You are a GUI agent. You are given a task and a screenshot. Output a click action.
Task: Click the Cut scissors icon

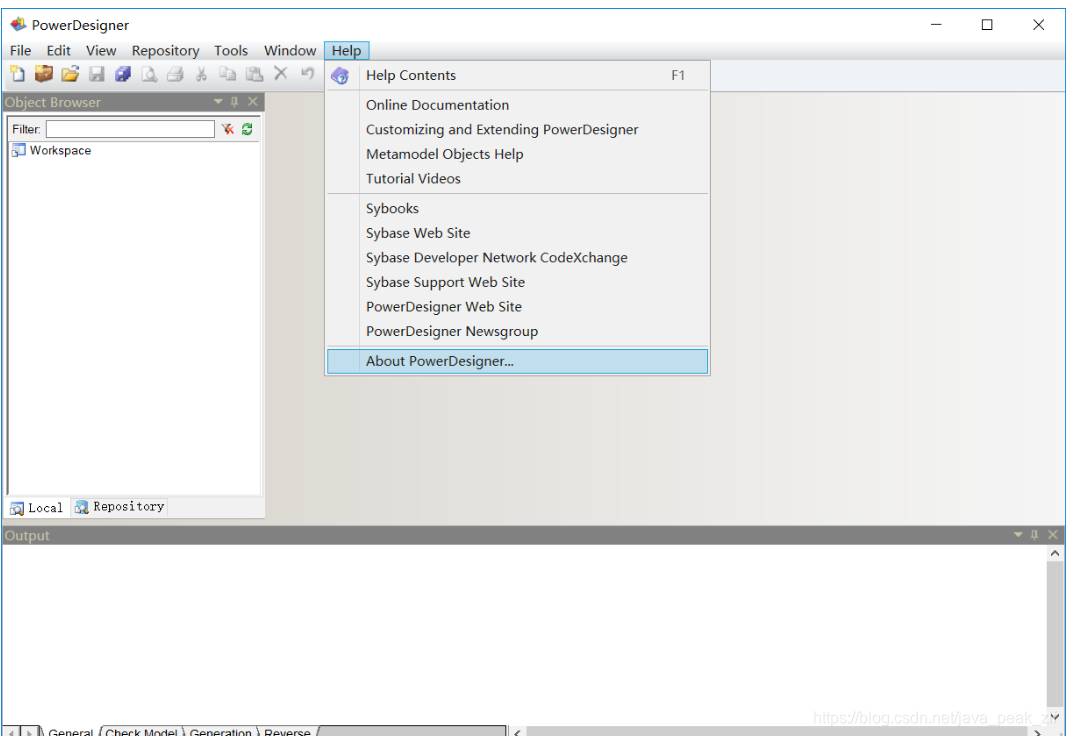[x=201, y=73]
